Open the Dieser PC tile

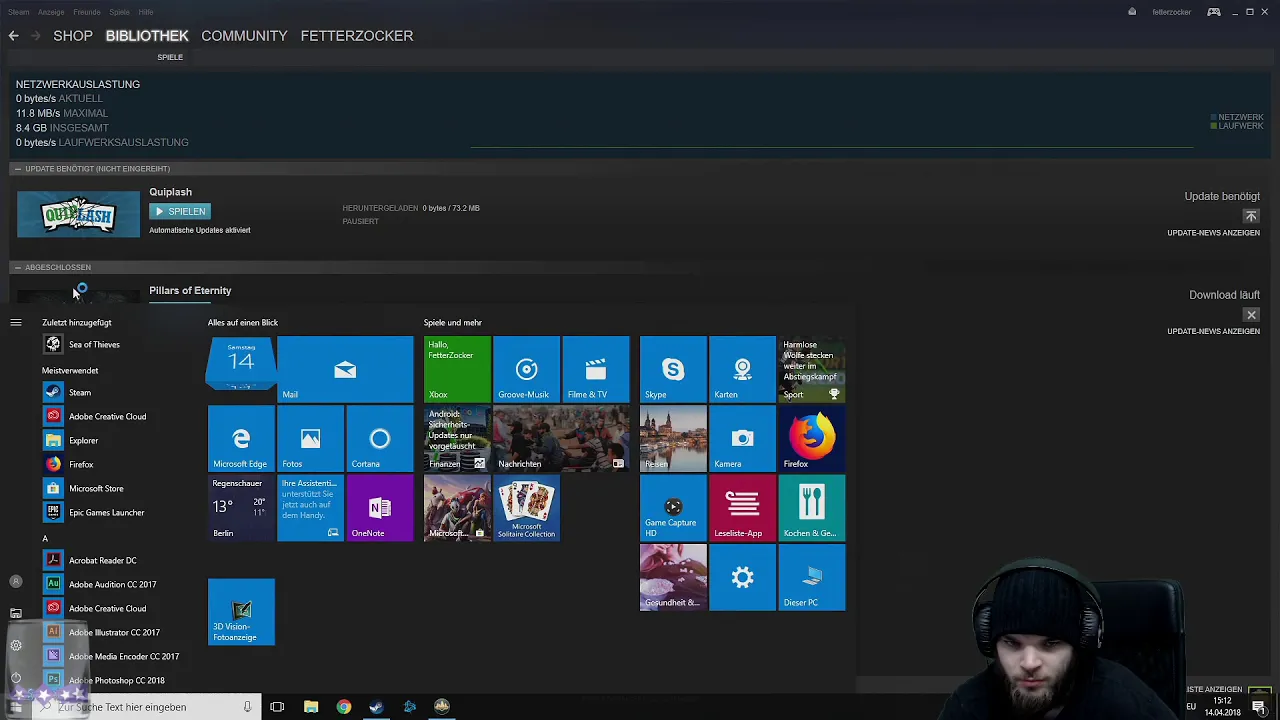(x=811, y=577)
